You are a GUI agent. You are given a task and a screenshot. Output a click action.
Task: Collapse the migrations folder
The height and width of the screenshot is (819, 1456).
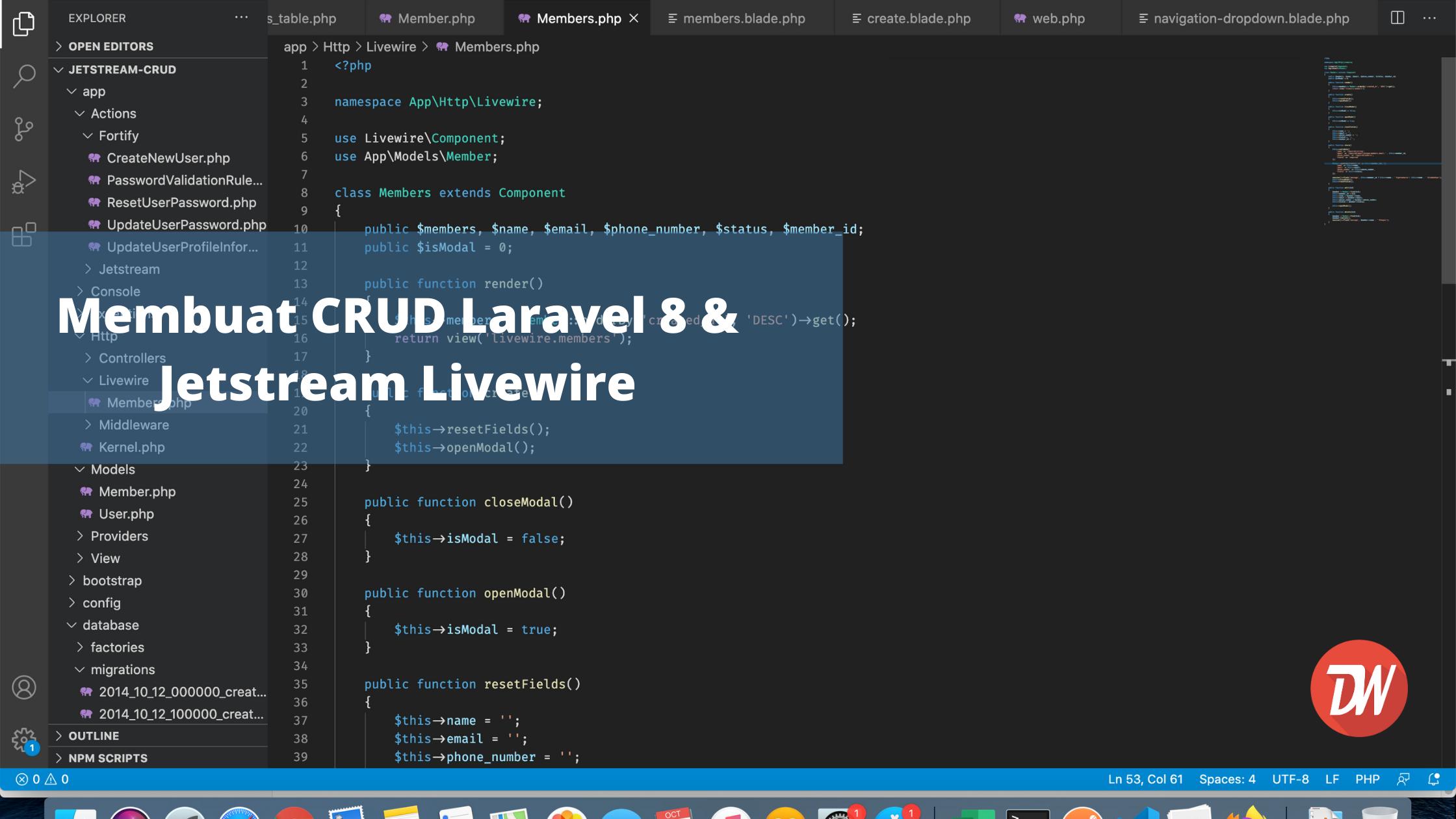[x=158, y=669]
